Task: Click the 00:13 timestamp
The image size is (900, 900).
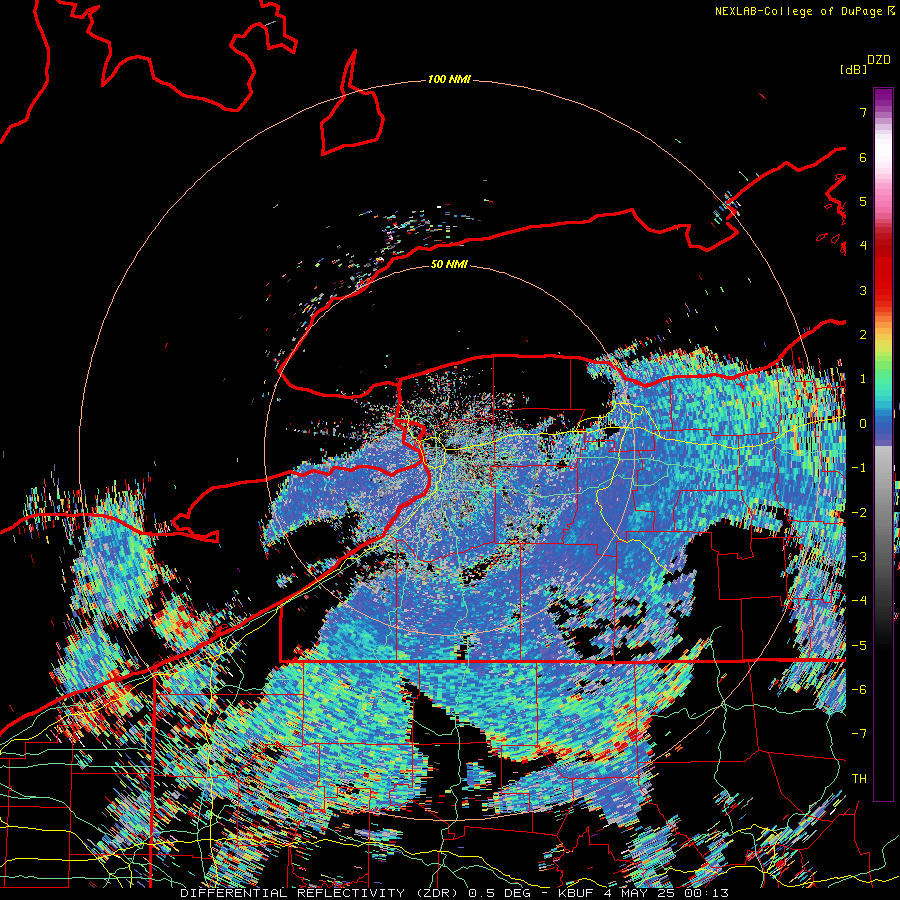Action: pos(706,893)
